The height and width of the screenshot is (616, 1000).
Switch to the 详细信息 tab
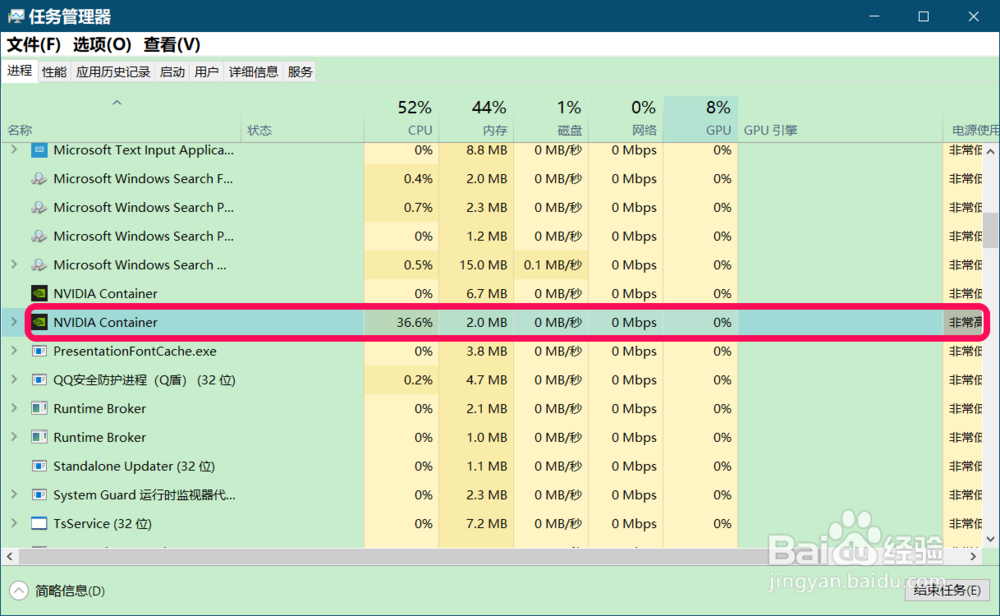(253, 71)
